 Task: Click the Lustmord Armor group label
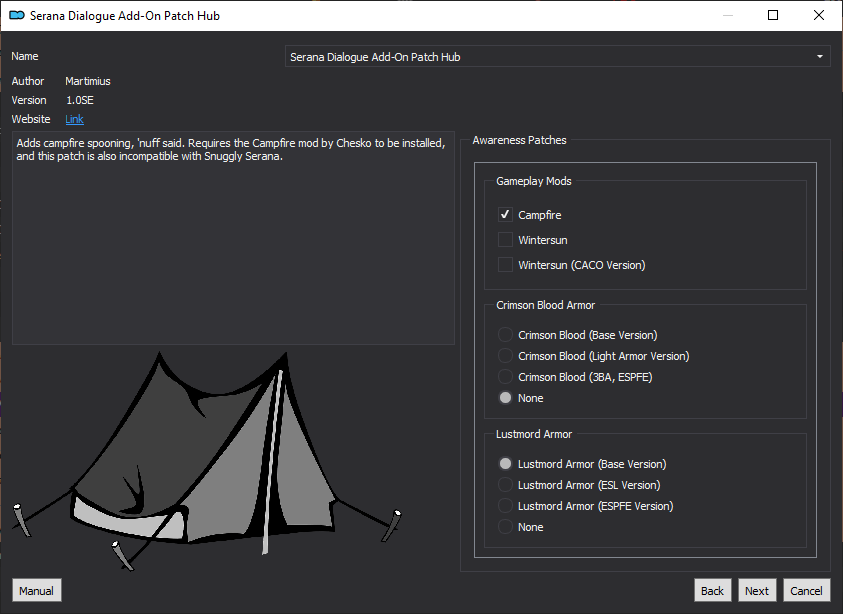(x=533, y=434)
